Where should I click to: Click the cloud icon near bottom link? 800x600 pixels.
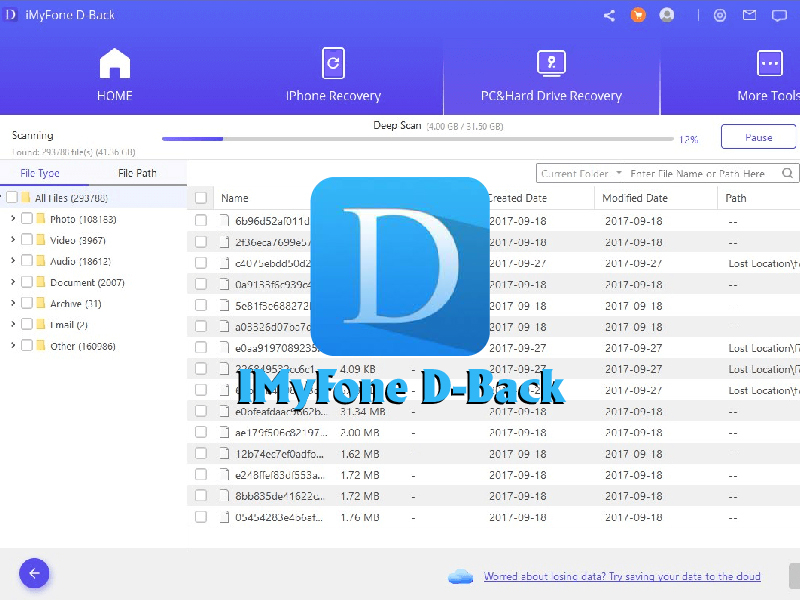point(460,577)
